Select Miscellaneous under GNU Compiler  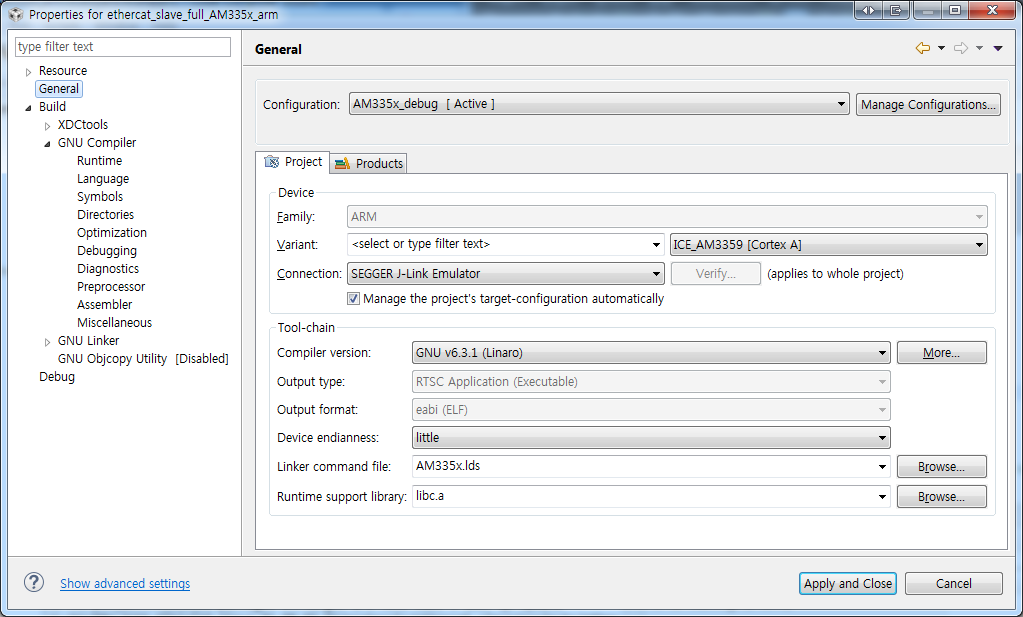(114, 322)
